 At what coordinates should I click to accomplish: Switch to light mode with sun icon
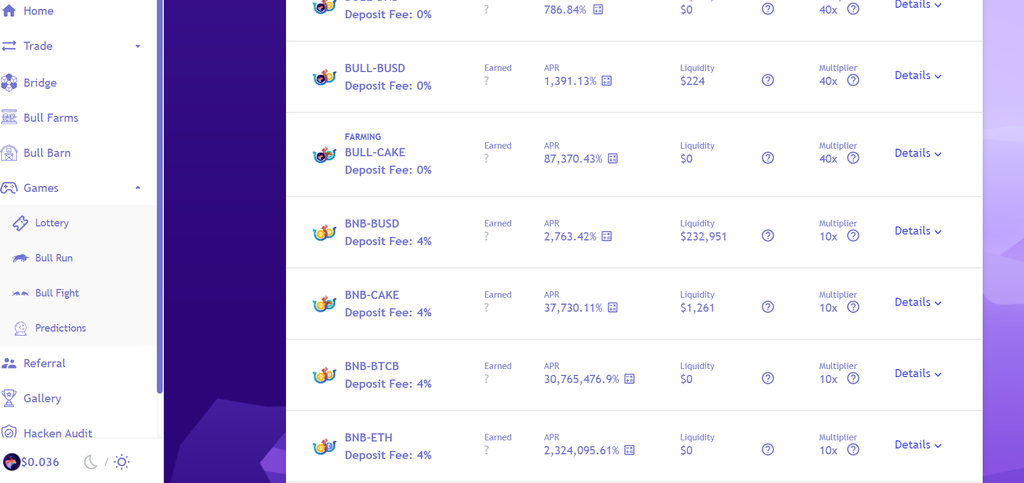tap(121, 462)
